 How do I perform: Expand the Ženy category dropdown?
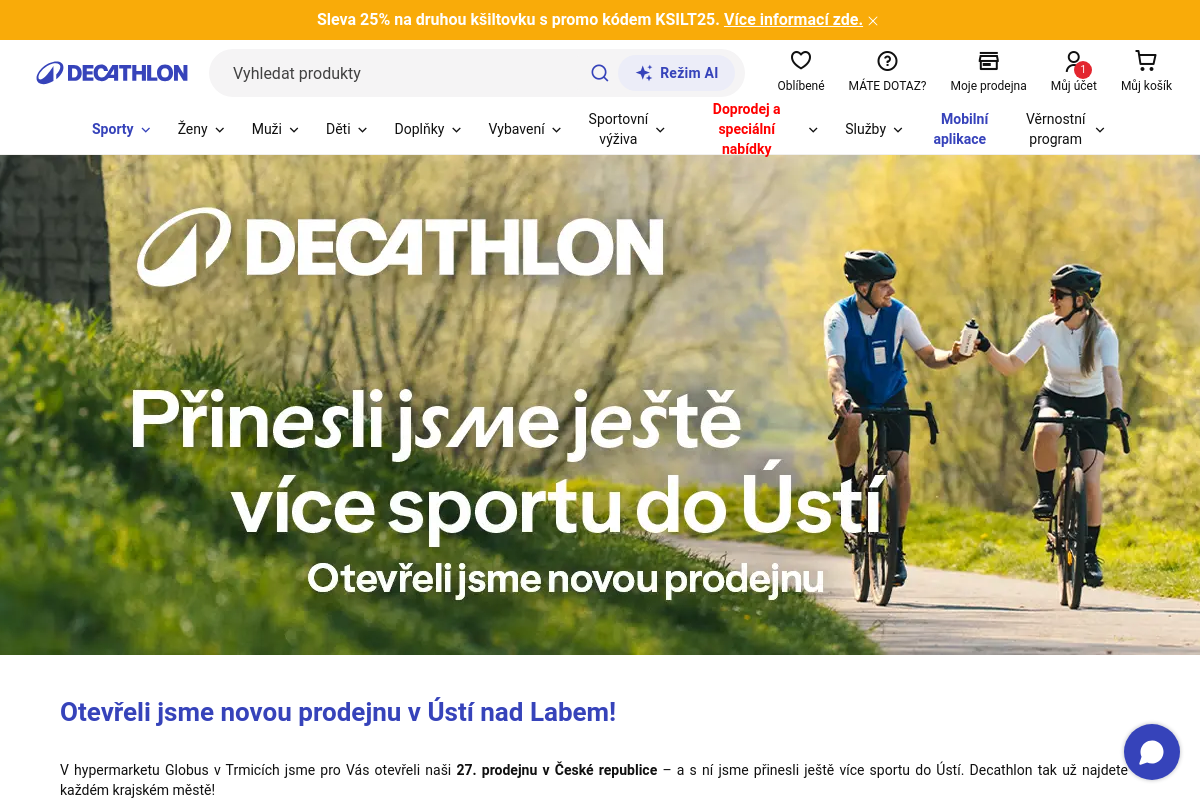coord(199,129)
